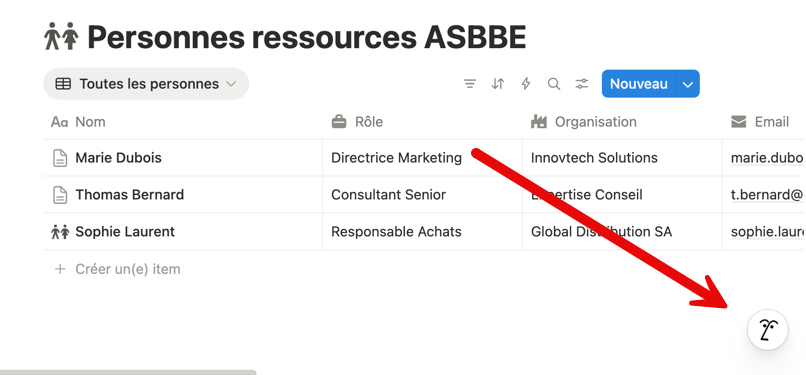
Task: Select the Global Distribution SA cell
Action: click(622, 232)
